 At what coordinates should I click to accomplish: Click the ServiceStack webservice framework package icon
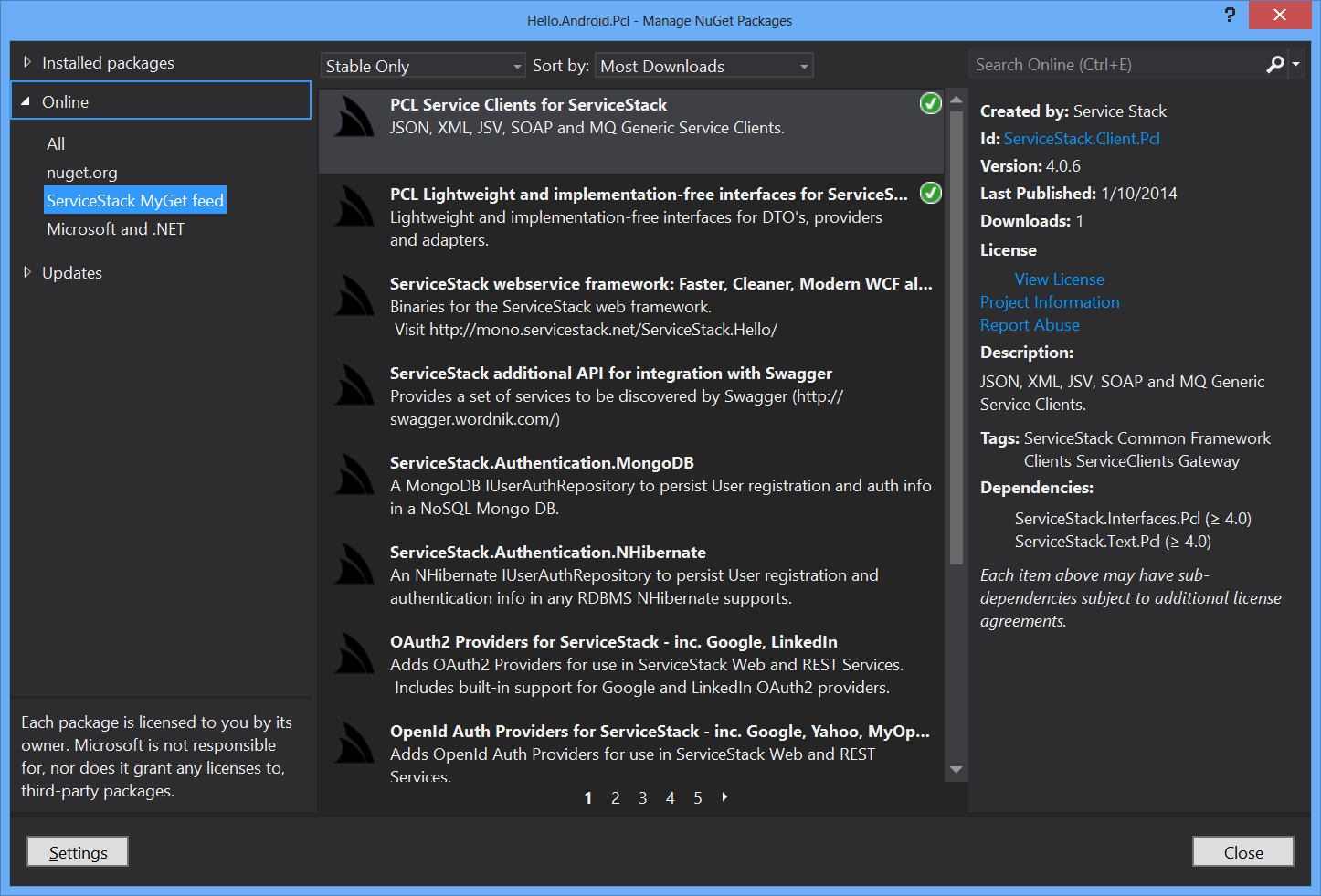pyautogui.click(x=354, y=296)
